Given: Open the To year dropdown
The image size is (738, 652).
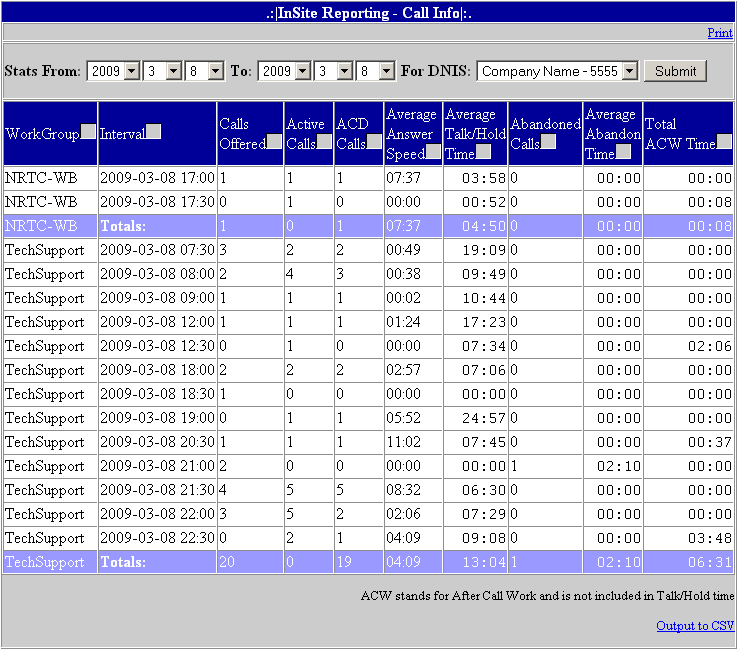Looking at the screenshot, I should pyautogui.click(x=285, y=71).
